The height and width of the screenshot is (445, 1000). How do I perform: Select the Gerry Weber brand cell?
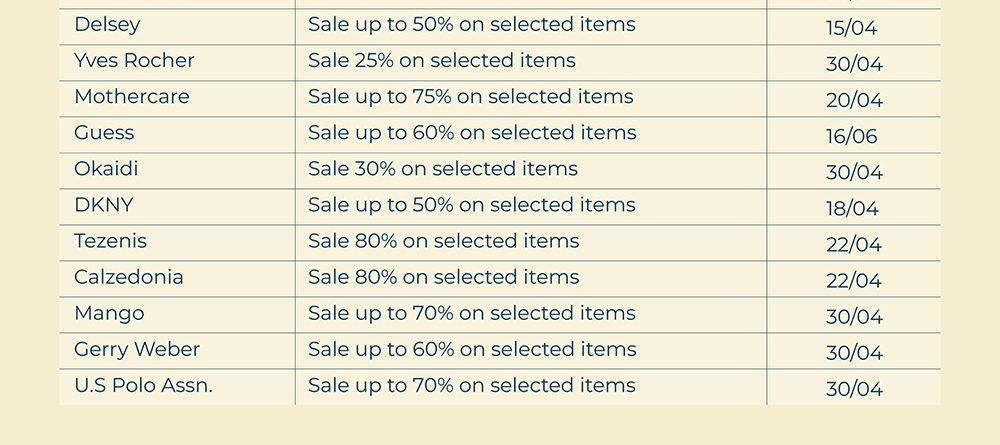point(137,349)
